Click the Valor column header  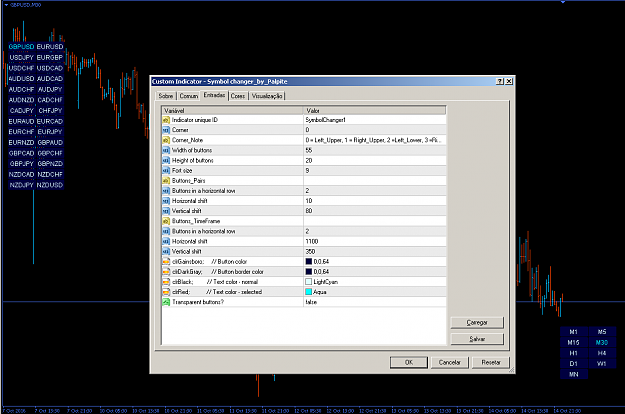(x=374, y=110)
